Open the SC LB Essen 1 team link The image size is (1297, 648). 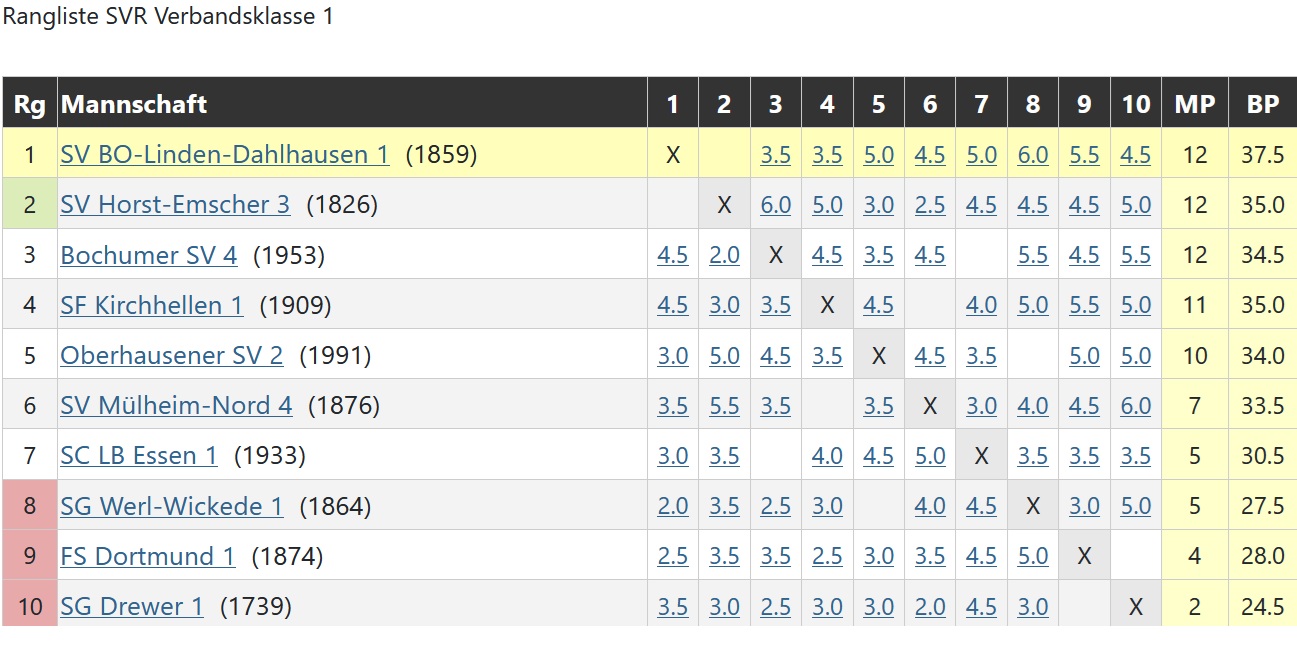pyautogui.click(x=139, y=456)
